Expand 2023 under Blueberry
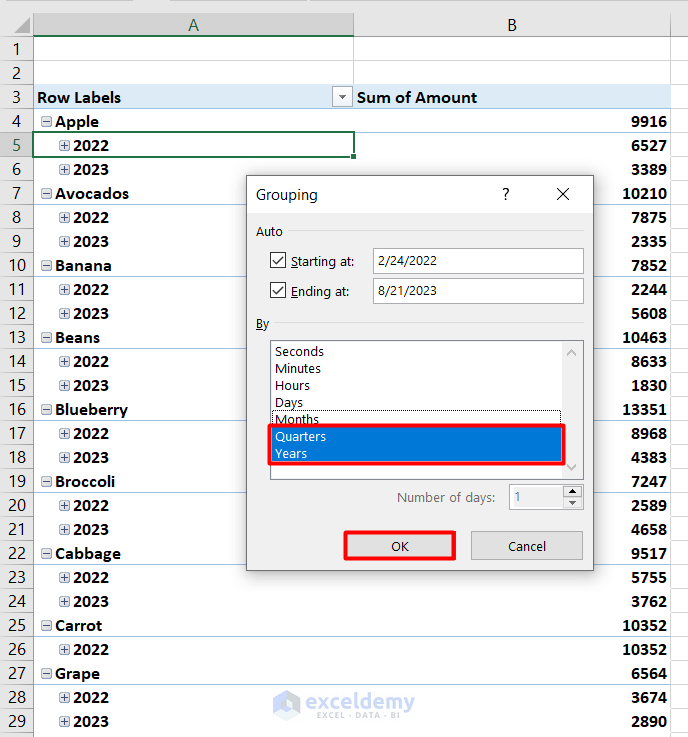The image size is (688, 737). (64, 457)
